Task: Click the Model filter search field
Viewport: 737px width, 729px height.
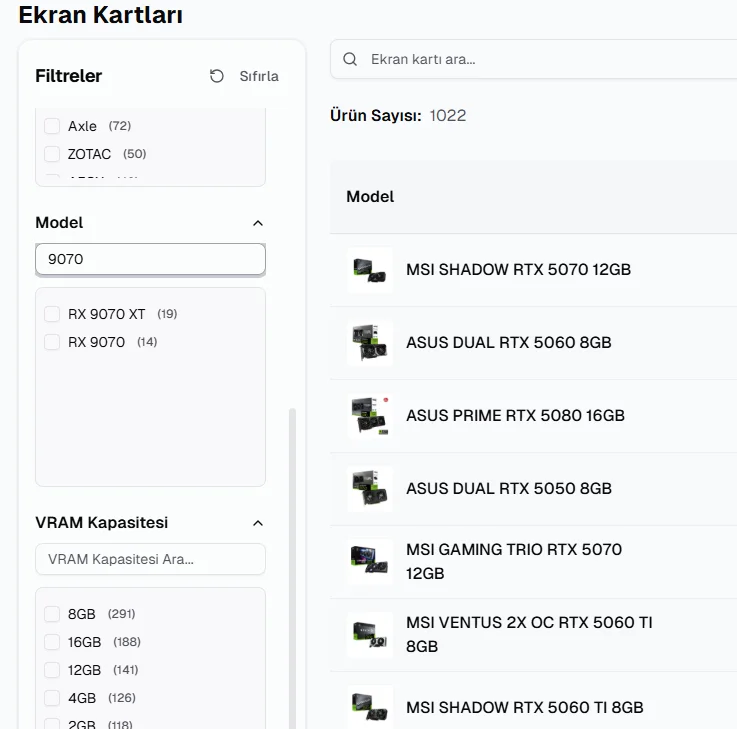Action: [150, 259]
